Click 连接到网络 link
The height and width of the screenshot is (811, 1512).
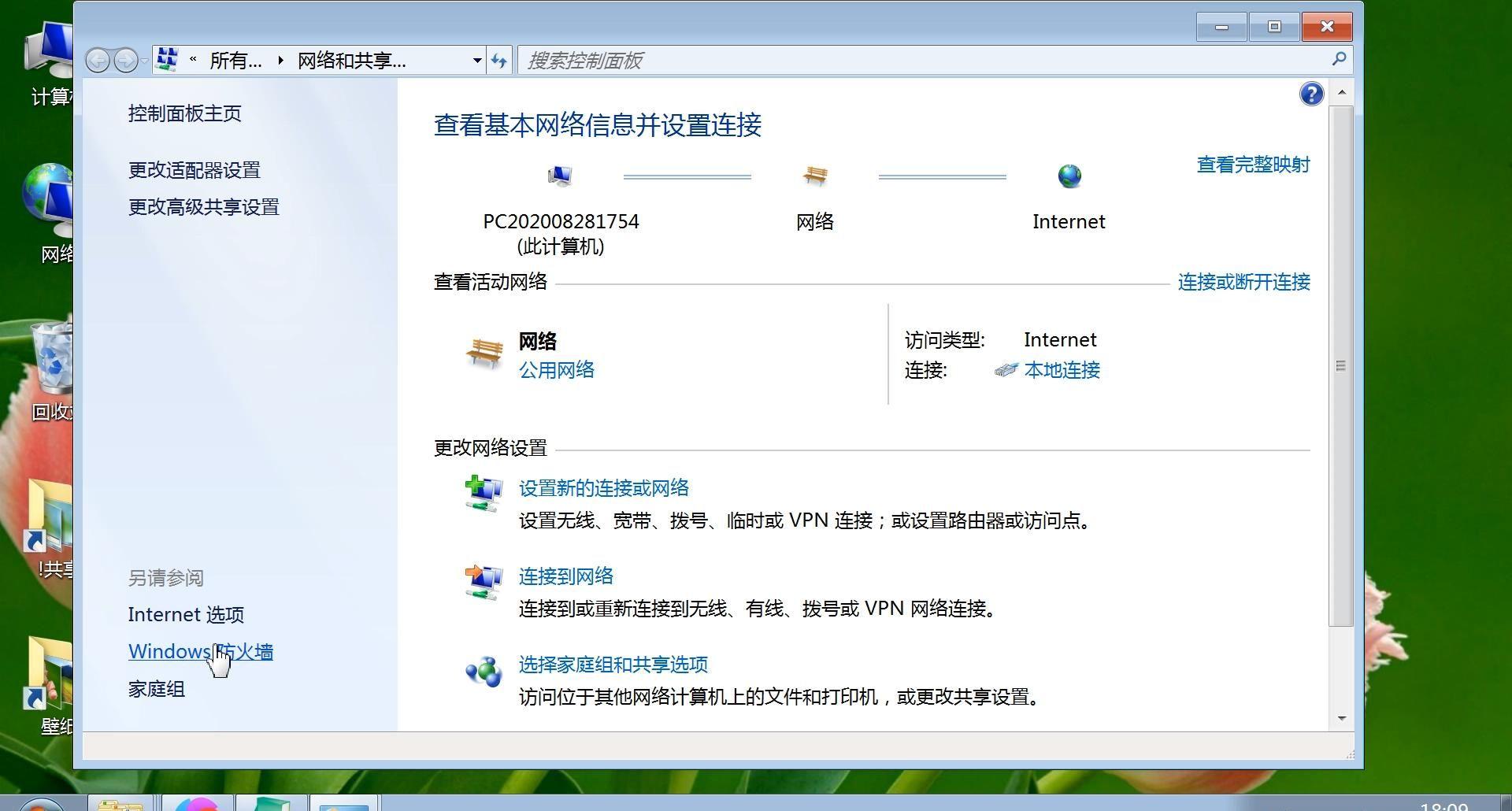pyautogui.click(x=566, y=576)
